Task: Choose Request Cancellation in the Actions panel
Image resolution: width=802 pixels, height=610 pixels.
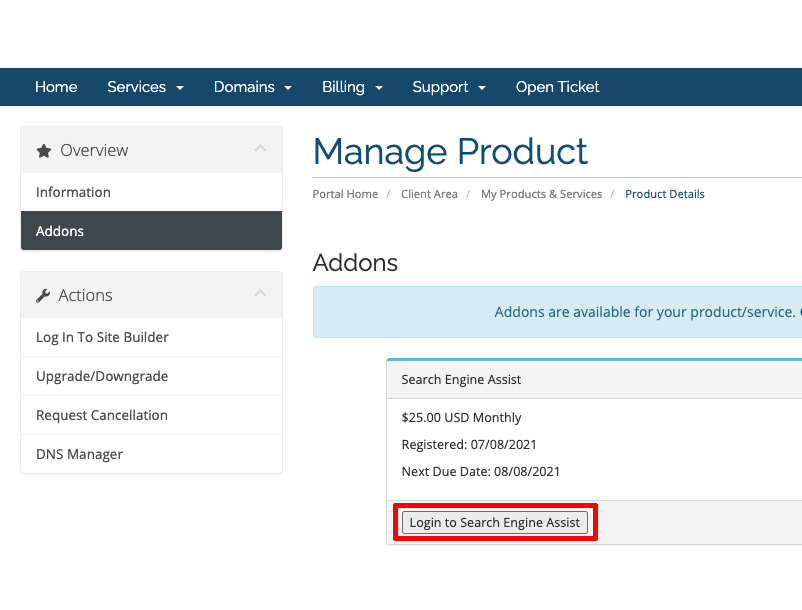Action: [102, 415]
